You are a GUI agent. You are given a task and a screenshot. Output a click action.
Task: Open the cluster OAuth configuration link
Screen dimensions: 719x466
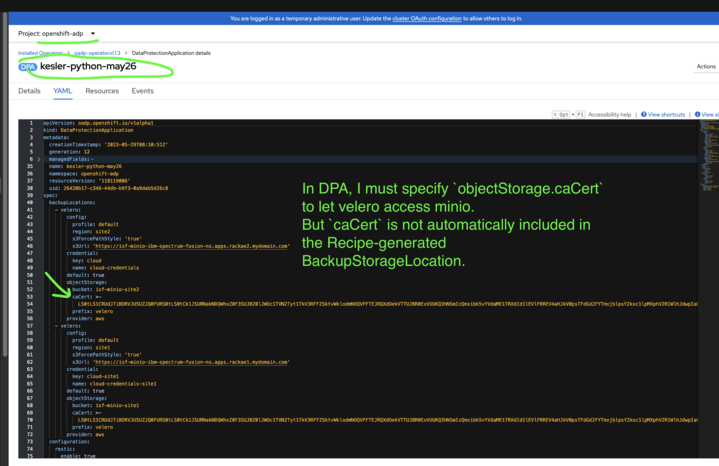click(427, 18)
